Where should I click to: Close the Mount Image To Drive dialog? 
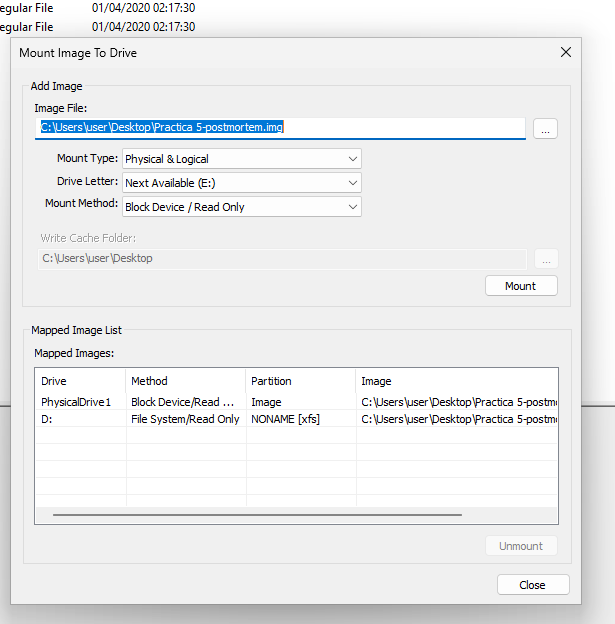point(566,52)
